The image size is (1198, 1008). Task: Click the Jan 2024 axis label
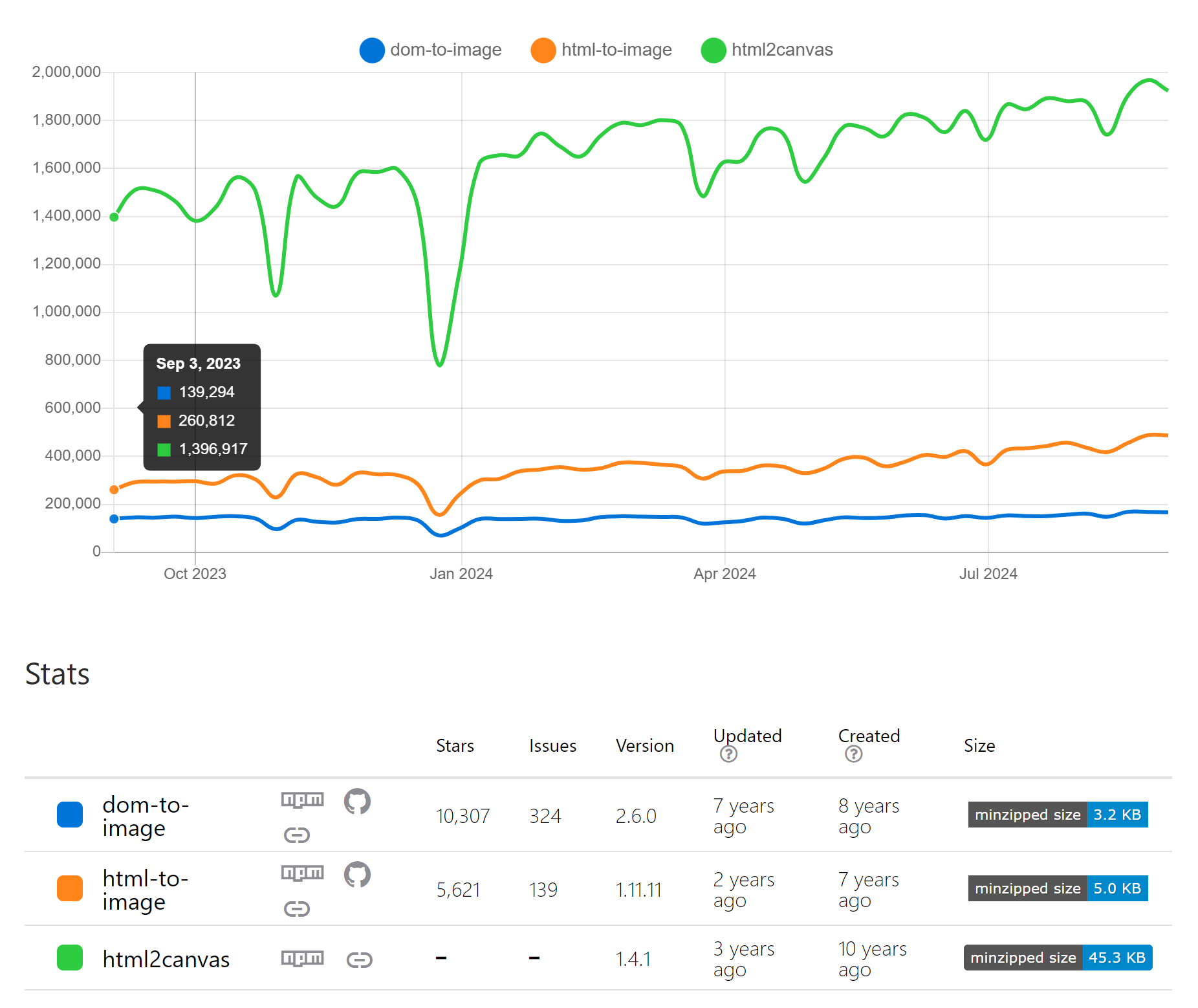pos(461,574)
